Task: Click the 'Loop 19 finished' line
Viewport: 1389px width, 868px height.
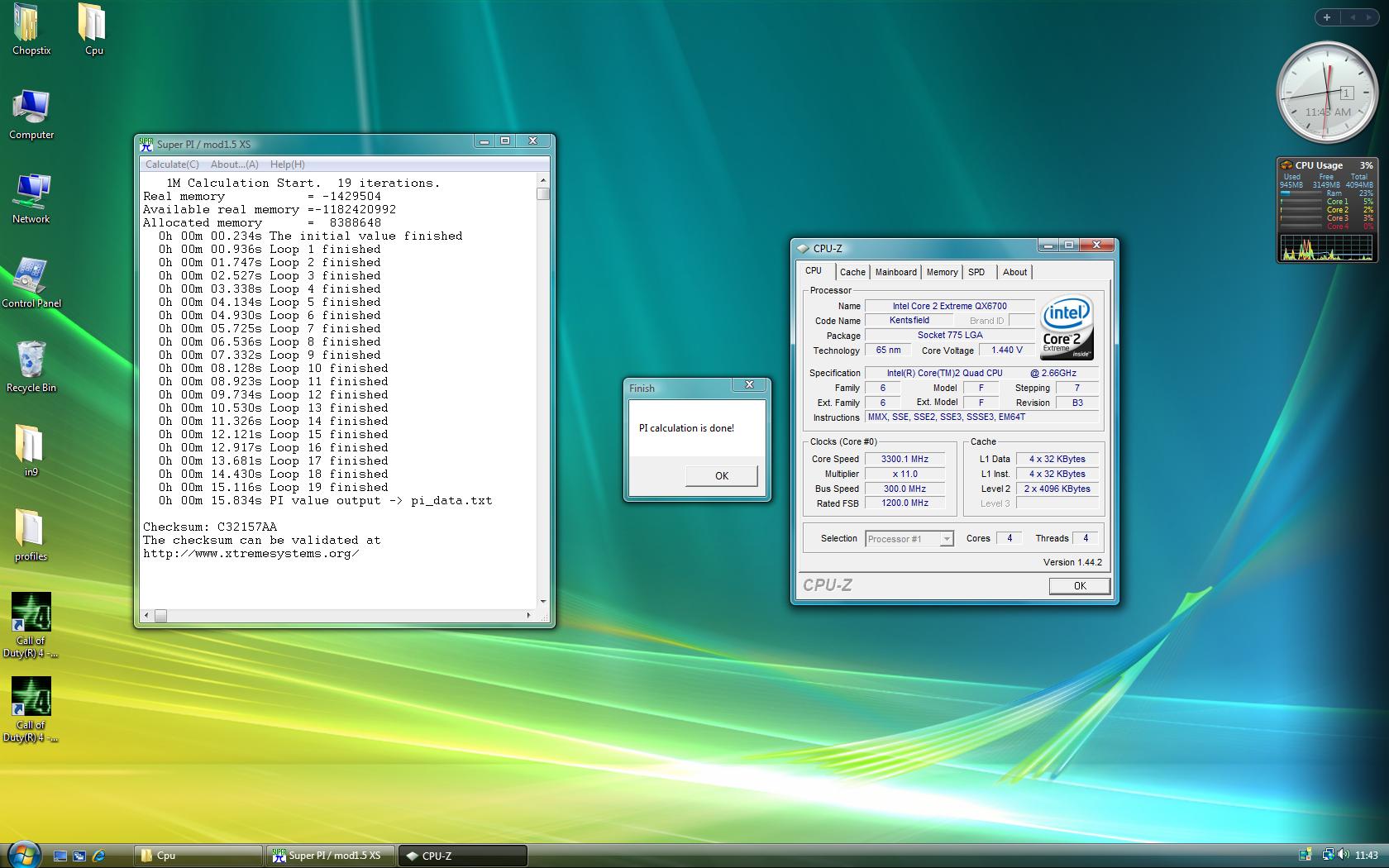Action: [x=274, y=487]
